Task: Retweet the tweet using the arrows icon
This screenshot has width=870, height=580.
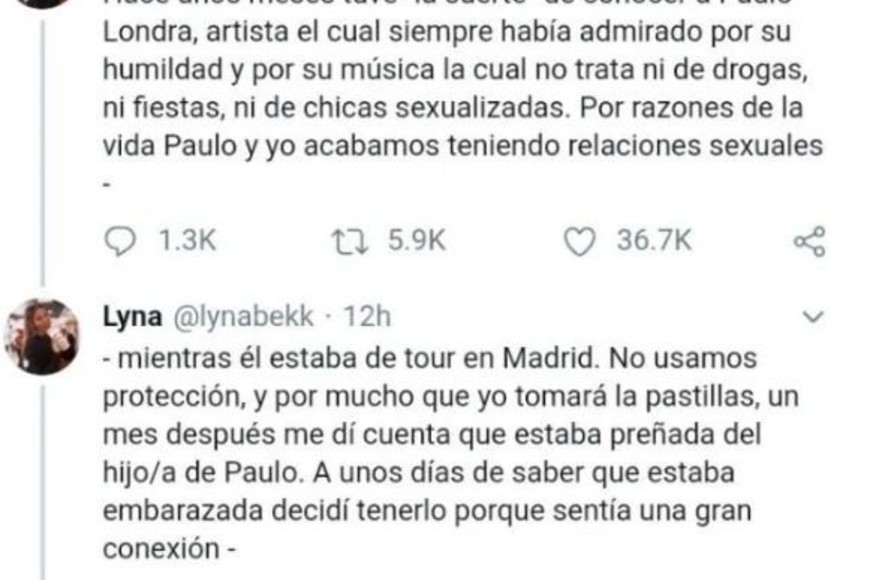Action: point(350,243)
